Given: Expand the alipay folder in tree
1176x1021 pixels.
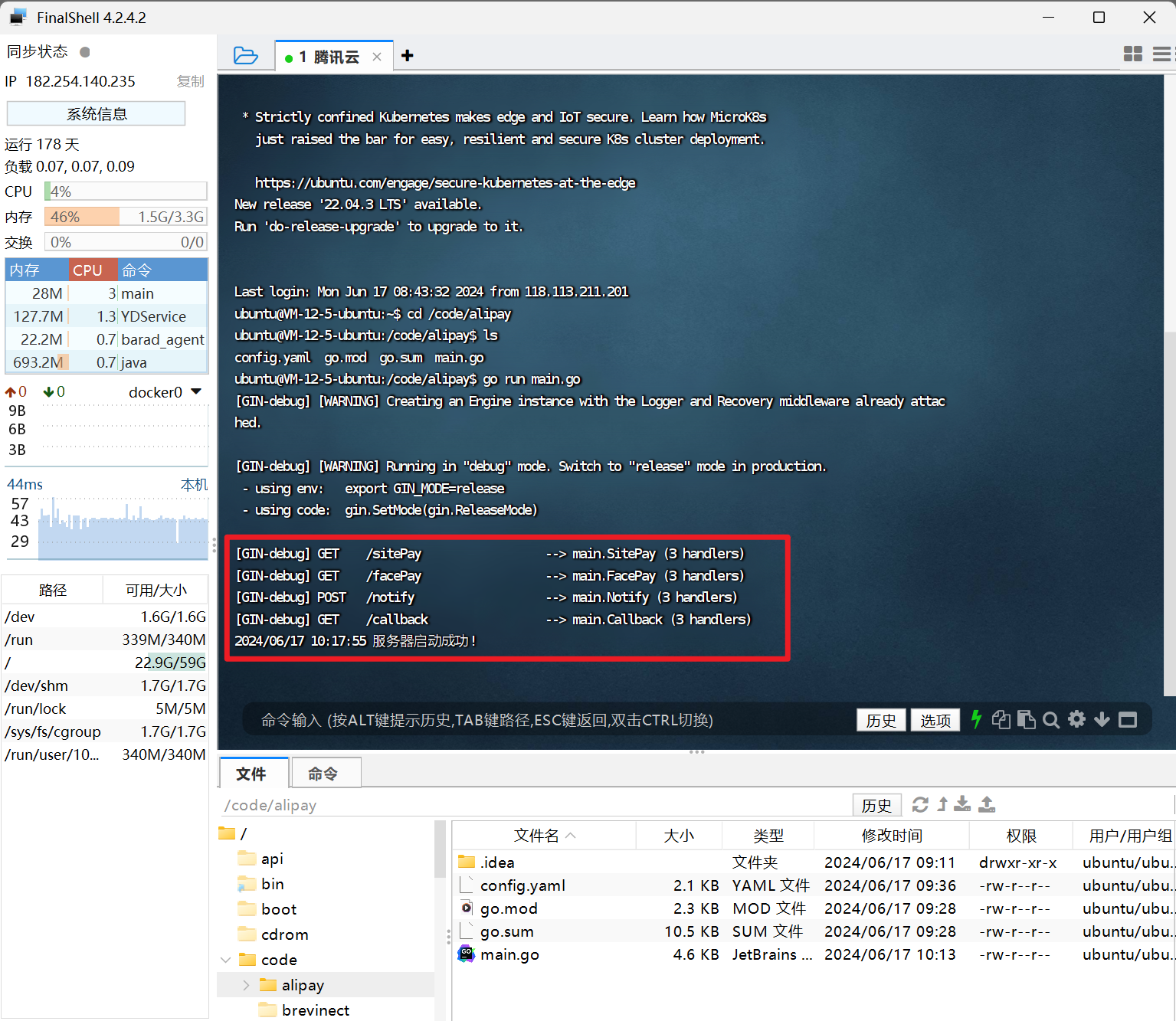Looking at the screenshot, I should click(246, 985).
